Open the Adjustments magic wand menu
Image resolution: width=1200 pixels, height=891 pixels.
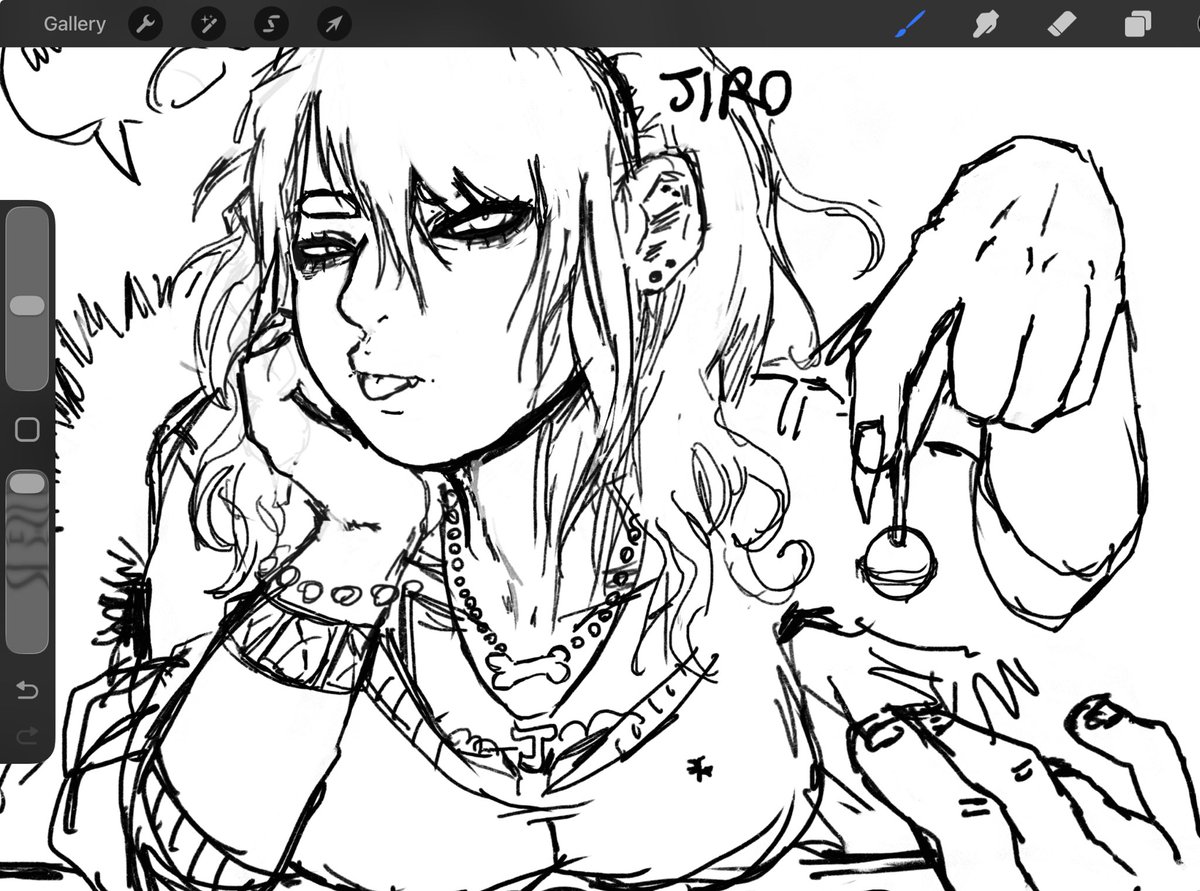pos(209,24)
